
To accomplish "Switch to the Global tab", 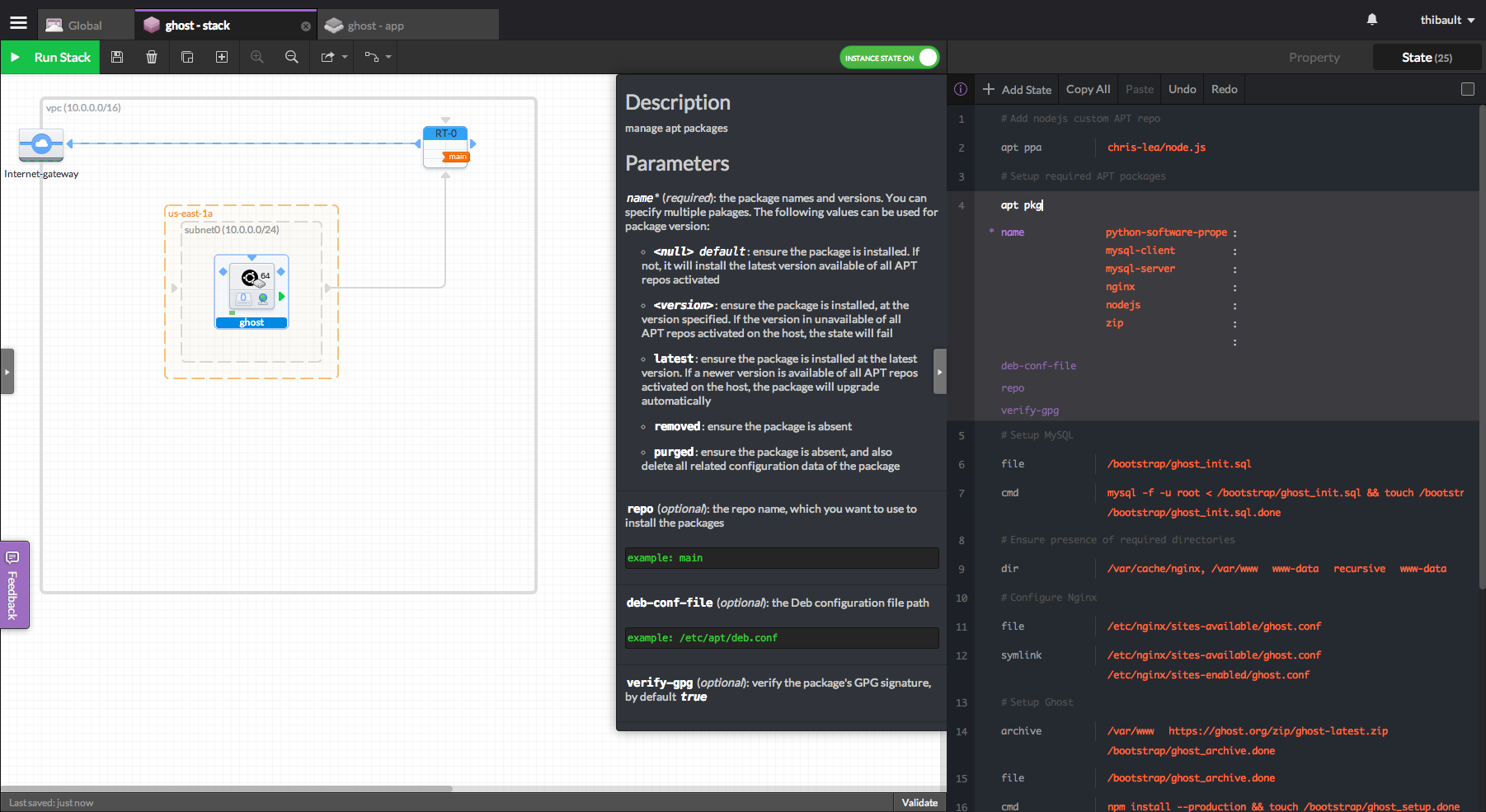I will click(x=85, y=26).
